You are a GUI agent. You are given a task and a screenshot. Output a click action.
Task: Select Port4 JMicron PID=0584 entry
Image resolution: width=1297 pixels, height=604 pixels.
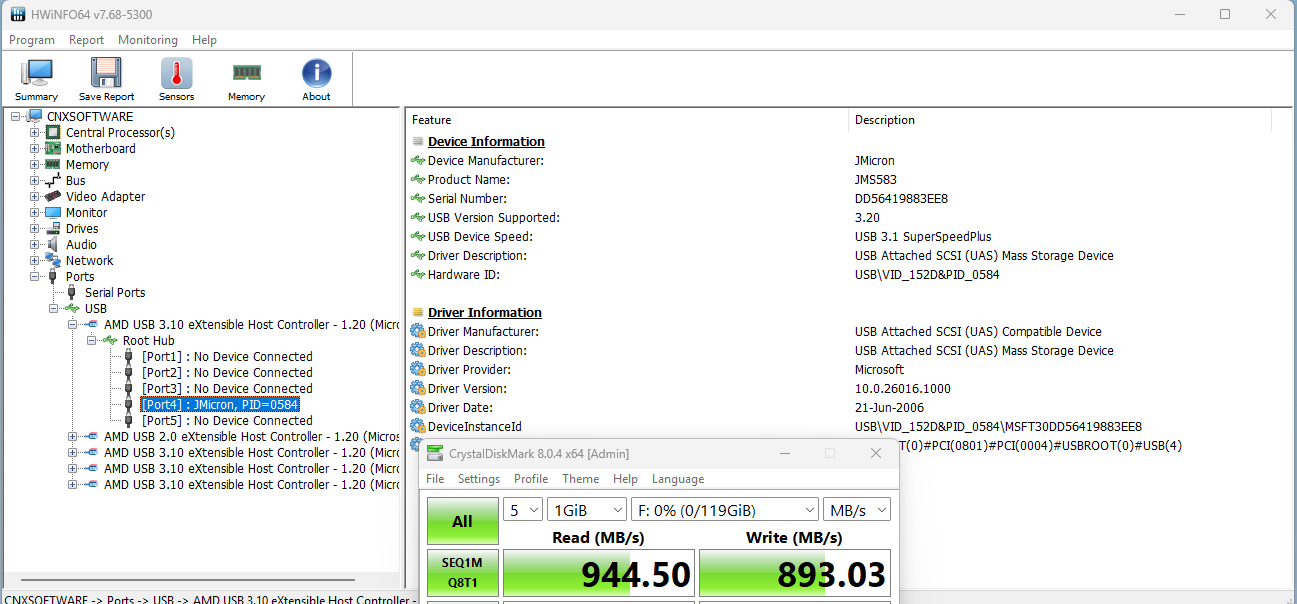click(x=219, y=405)
